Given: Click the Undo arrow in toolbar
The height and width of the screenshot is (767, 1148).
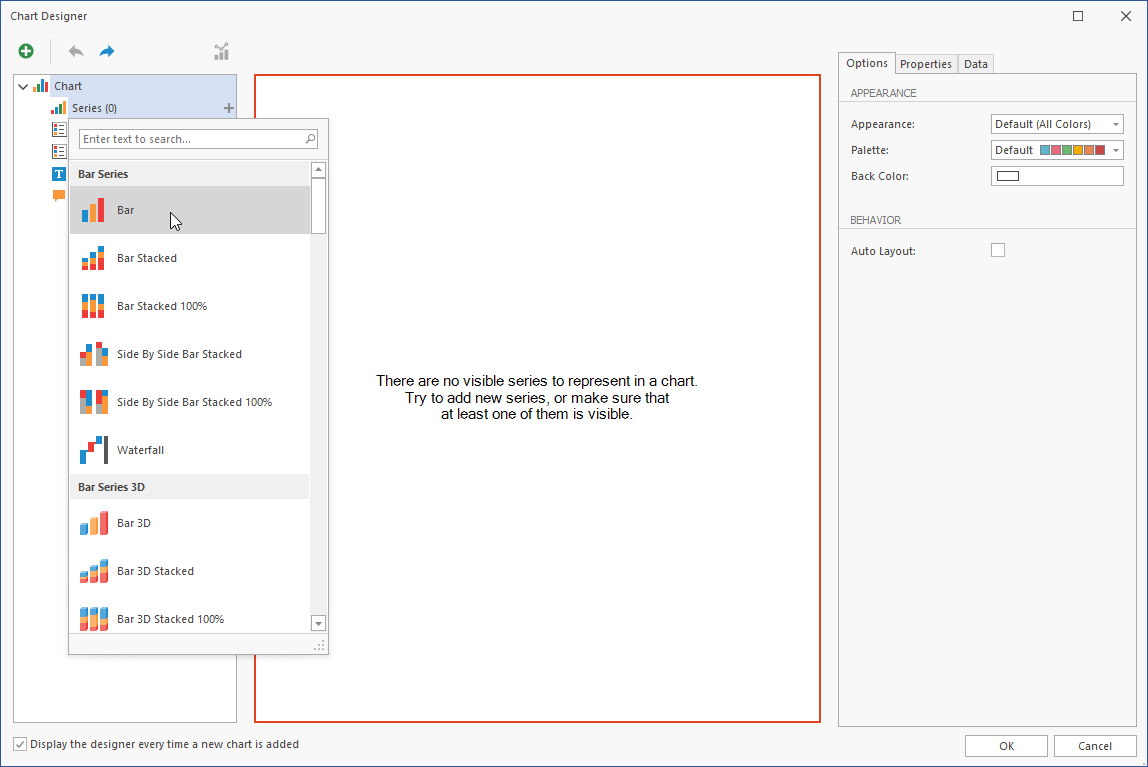Looking at the screenshot, I should point(76,51).
